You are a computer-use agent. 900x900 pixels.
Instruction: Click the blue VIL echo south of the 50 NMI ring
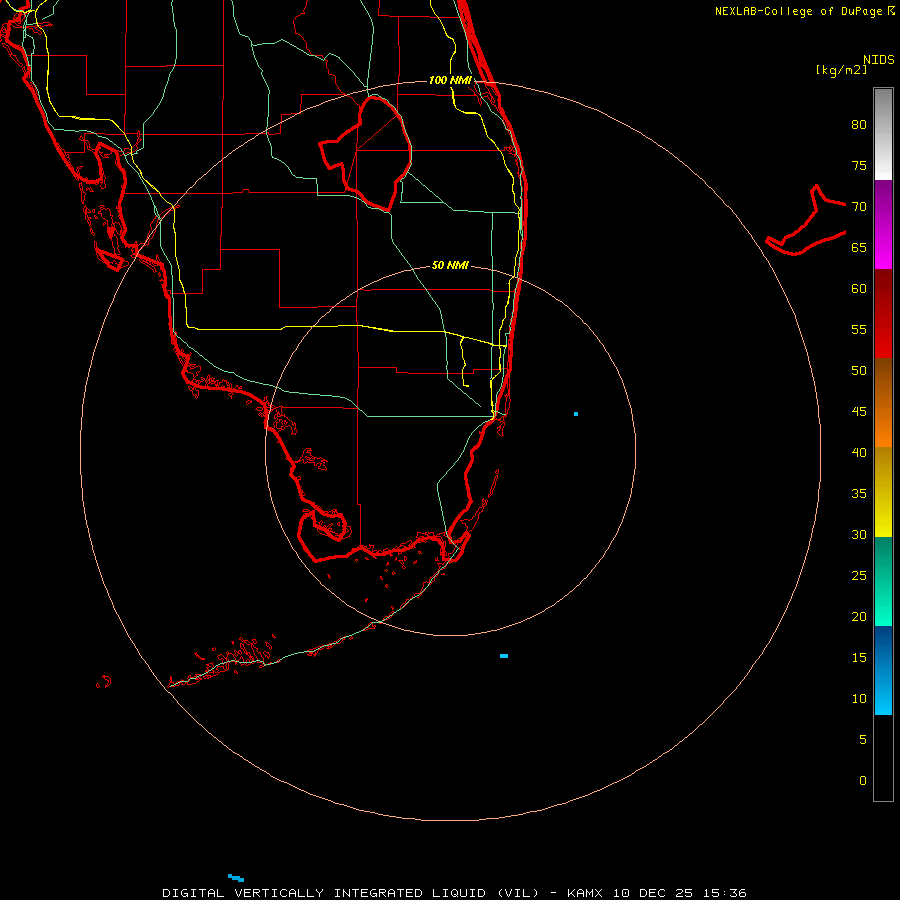tap(504, 656)
